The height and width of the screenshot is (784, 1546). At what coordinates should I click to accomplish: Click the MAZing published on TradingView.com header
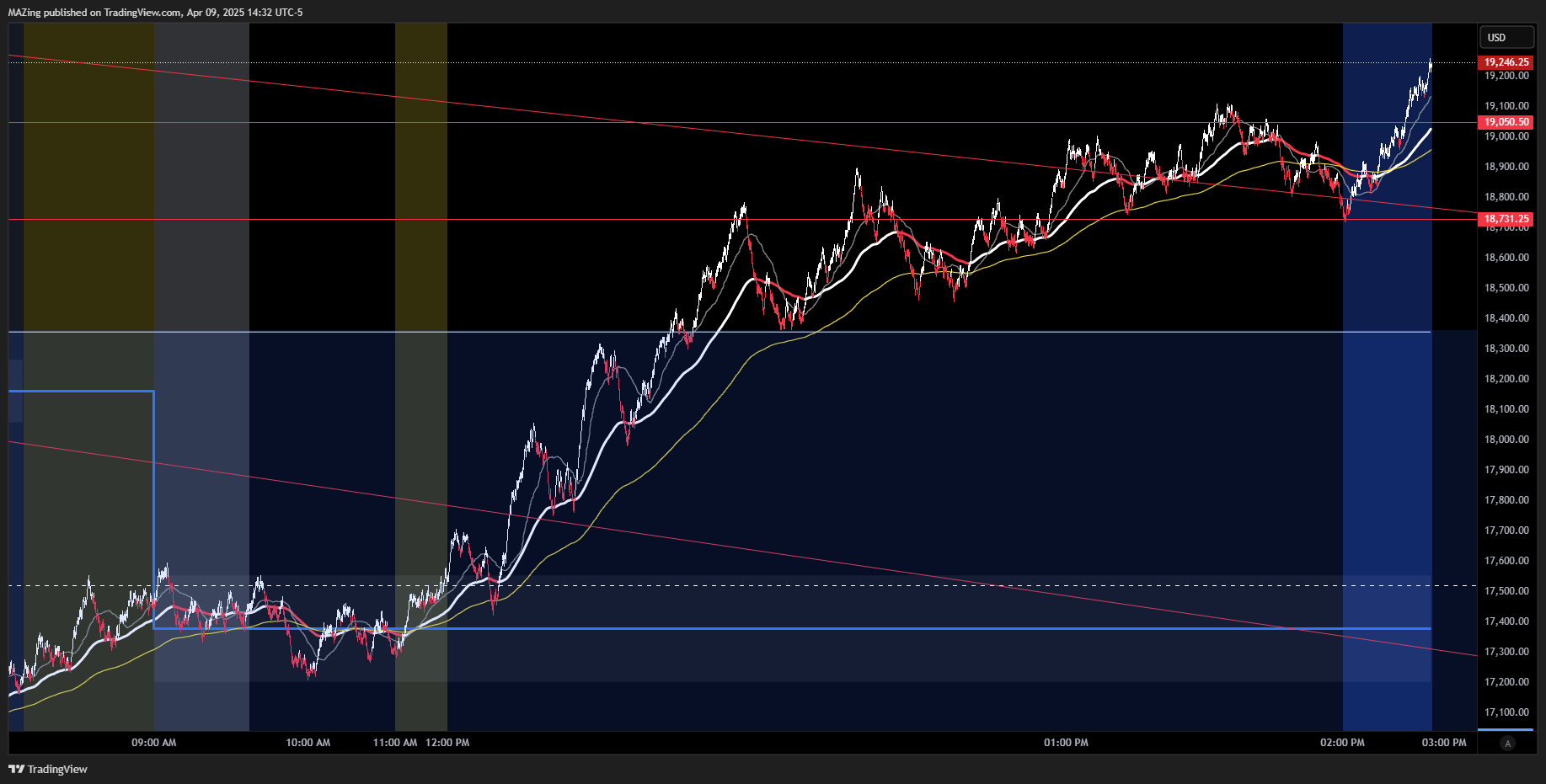155,13
